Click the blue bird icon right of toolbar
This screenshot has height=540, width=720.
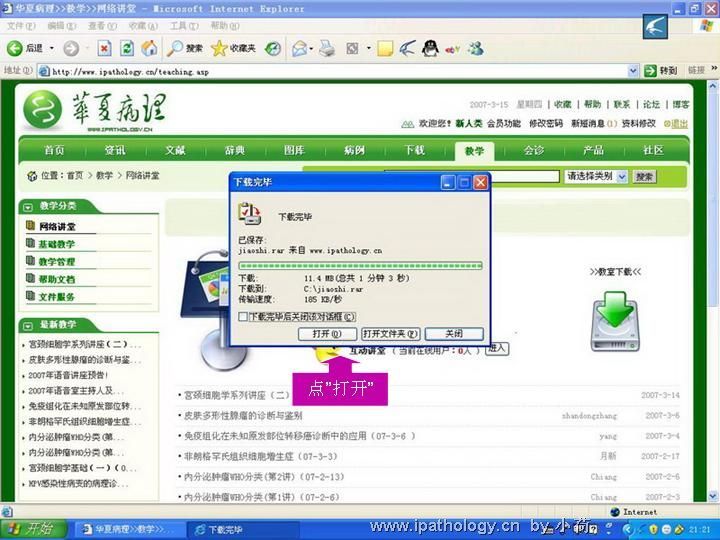(x=655, y=27)
